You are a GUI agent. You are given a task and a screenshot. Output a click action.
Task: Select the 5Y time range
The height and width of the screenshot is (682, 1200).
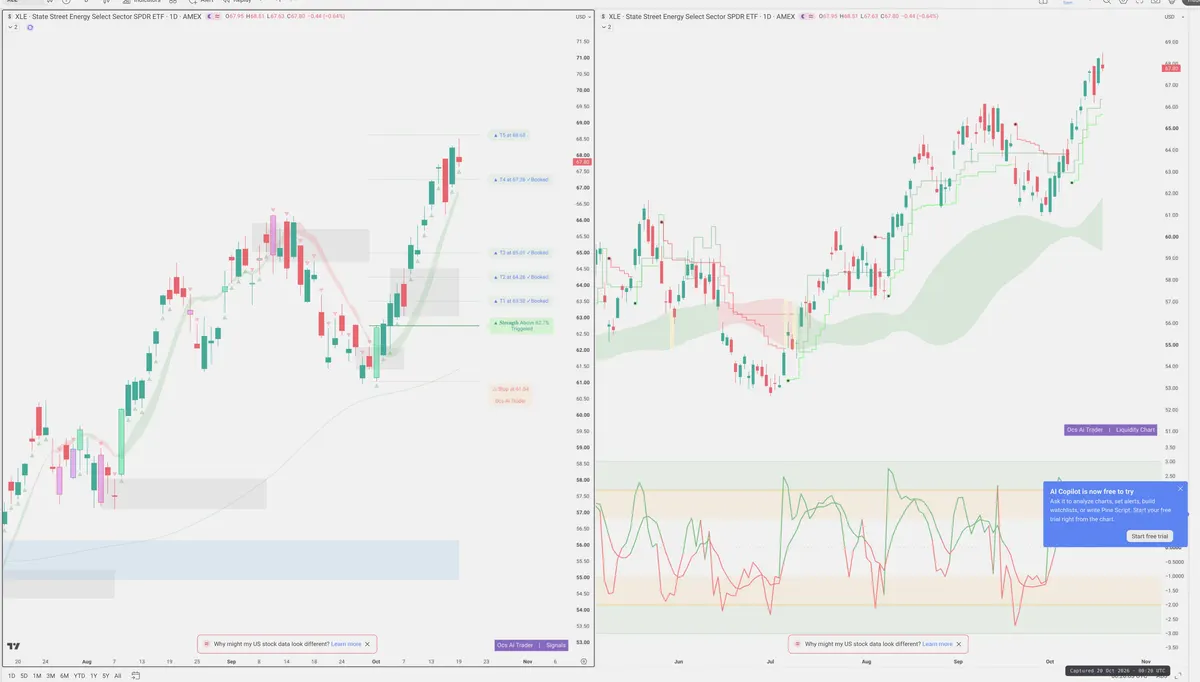pyautogui.click(x=106, y=676)
